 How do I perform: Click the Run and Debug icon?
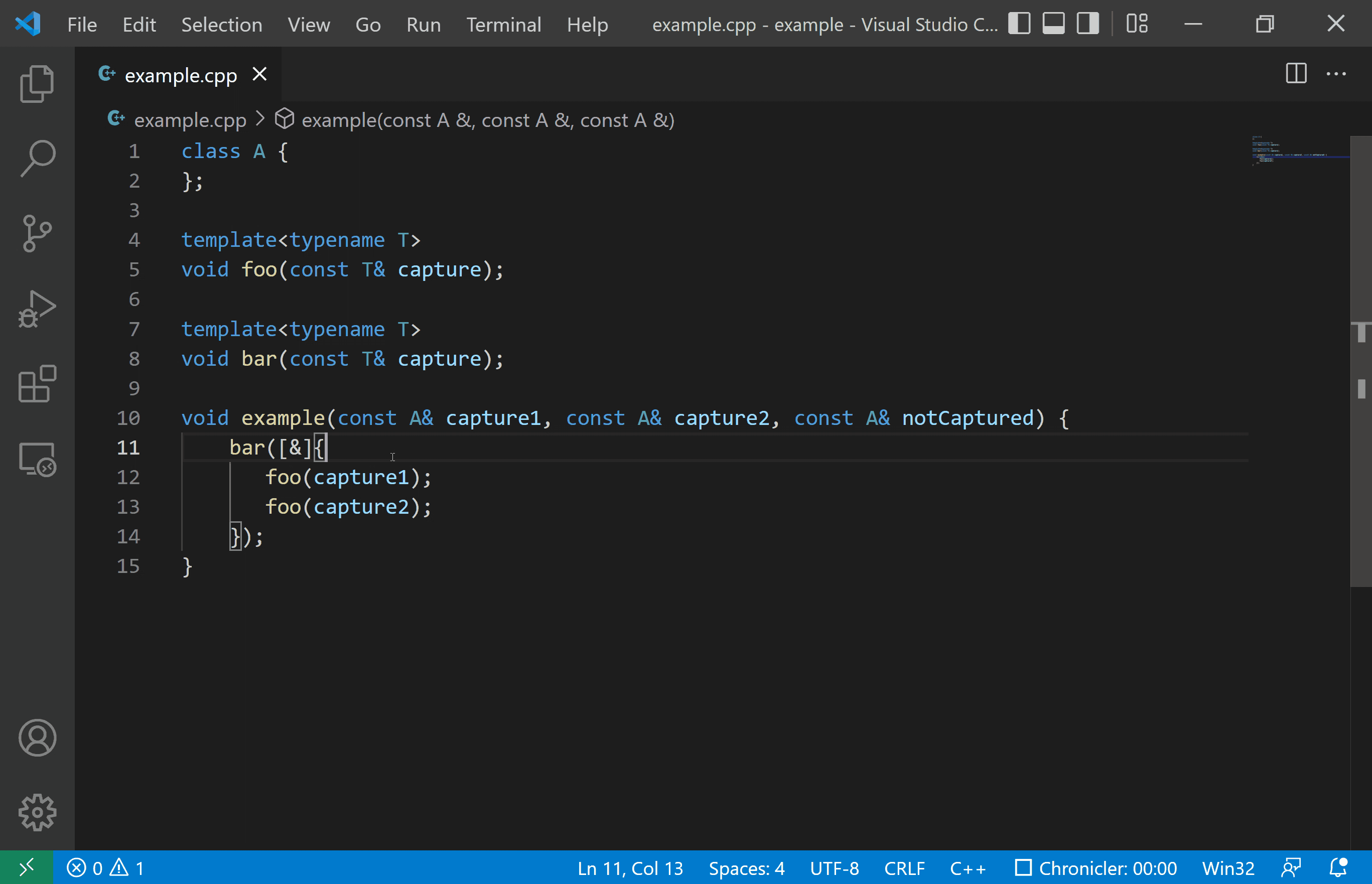38,309
